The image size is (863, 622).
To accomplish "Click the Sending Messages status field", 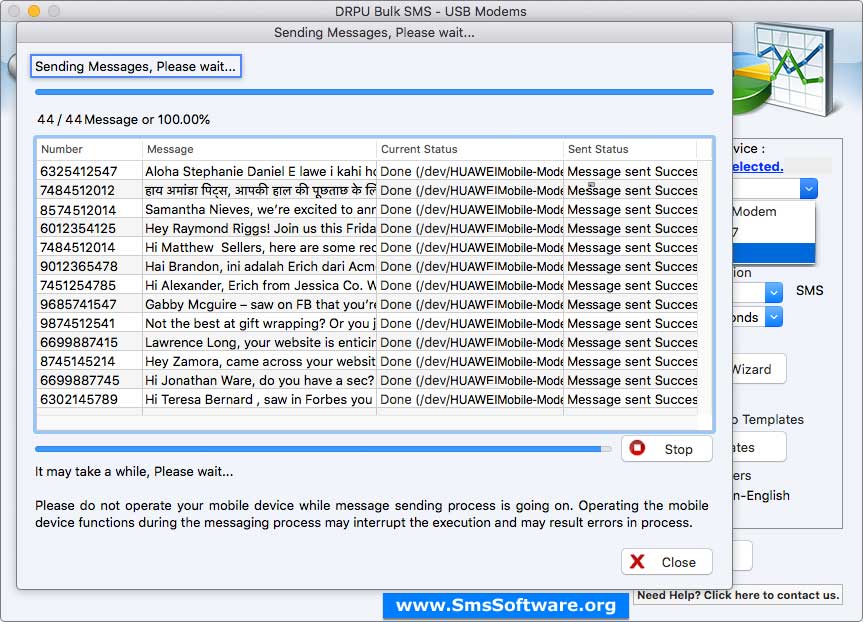I will point(135,66).
